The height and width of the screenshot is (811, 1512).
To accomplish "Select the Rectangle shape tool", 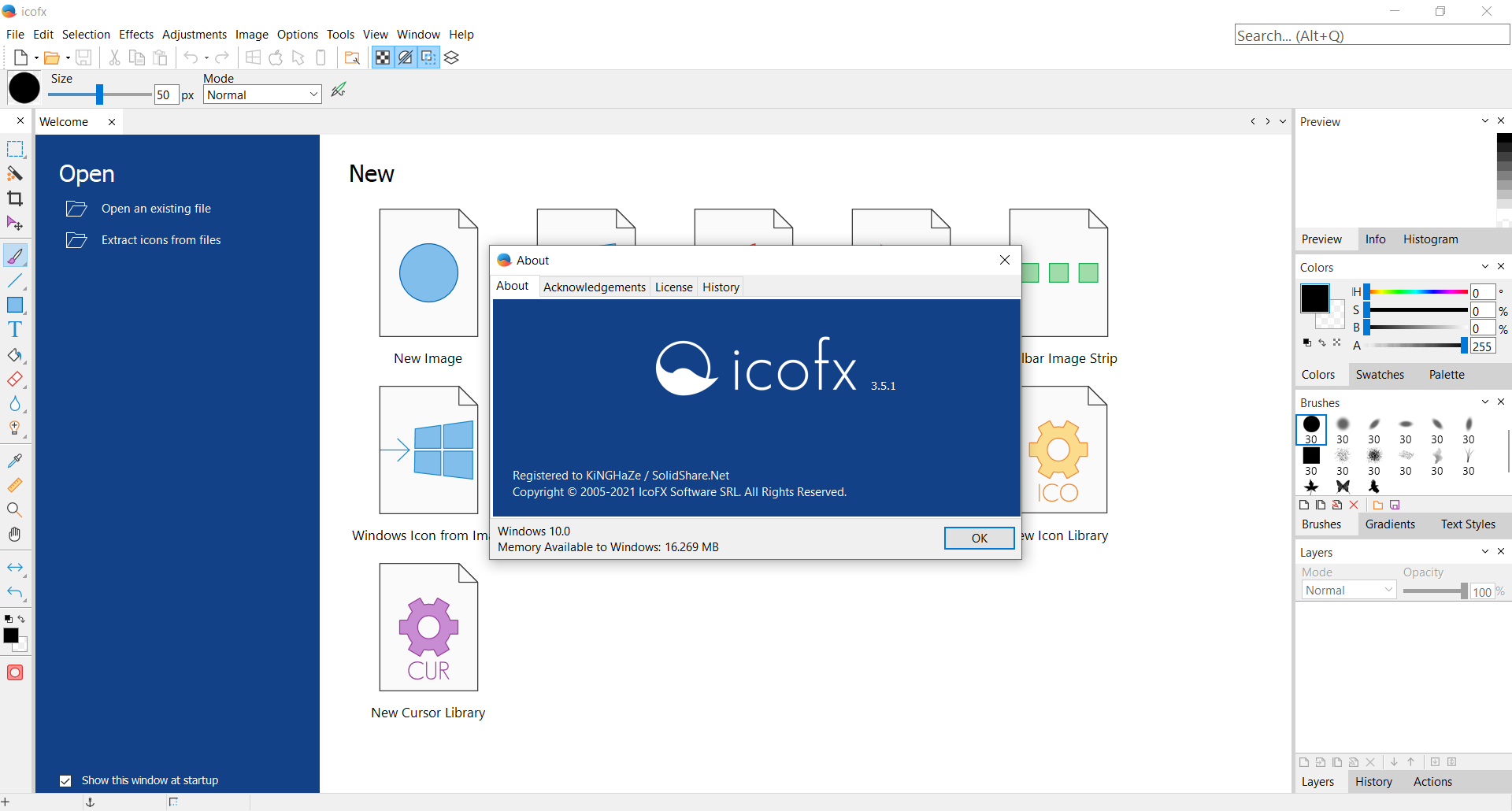I will pos(15,305).
